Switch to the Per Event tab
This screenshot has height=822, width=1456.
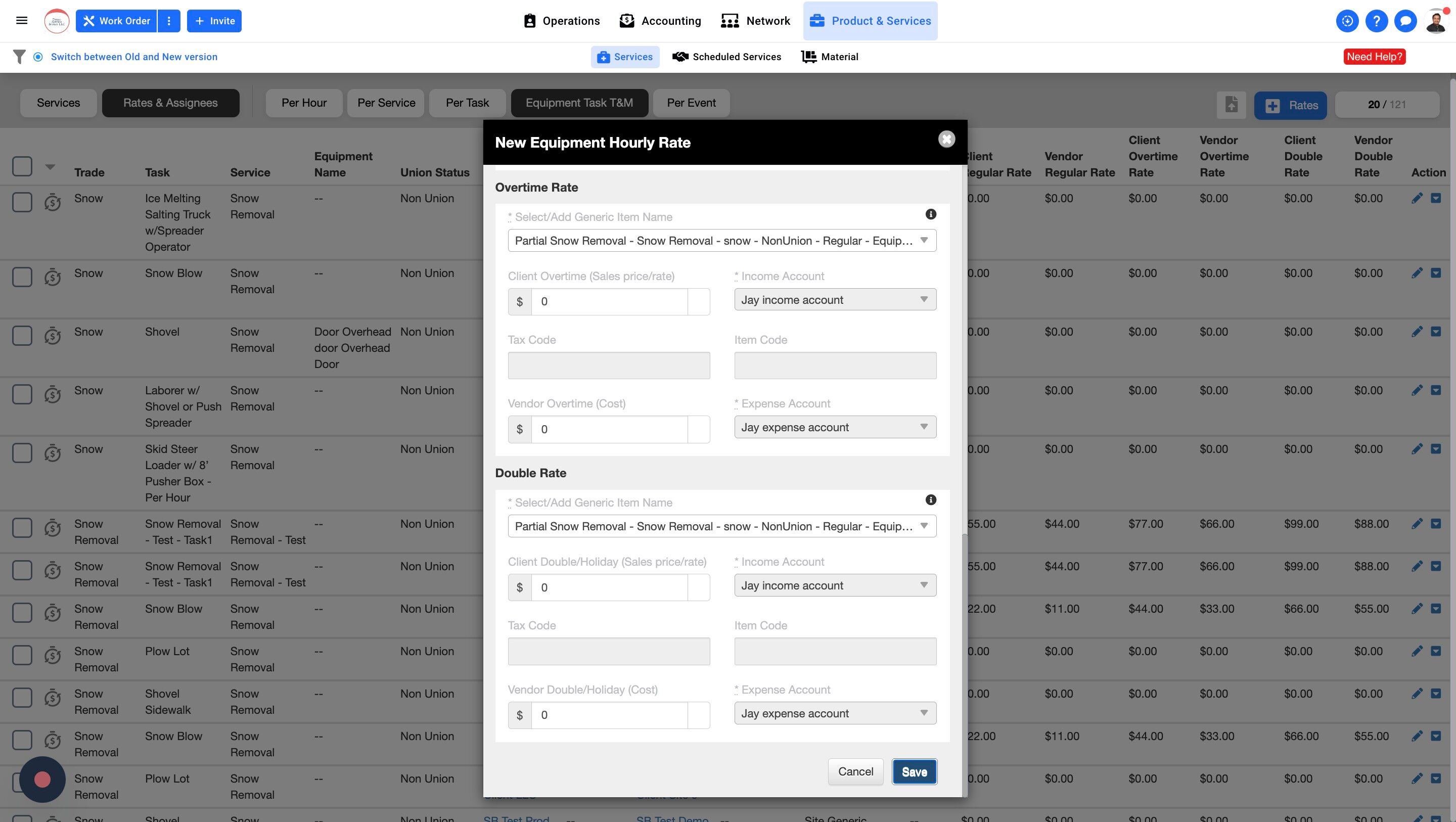click(691, 103)
